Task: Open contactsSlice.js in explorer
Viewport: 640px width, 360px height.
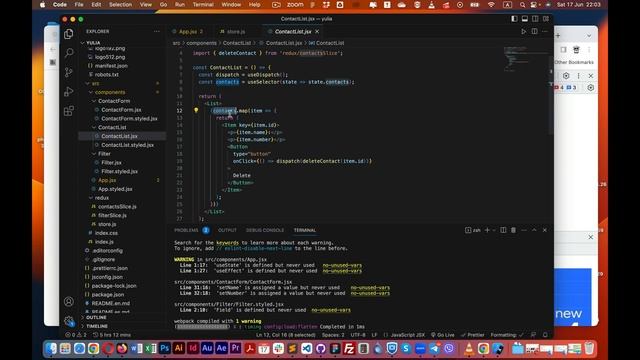Action: 117,207
